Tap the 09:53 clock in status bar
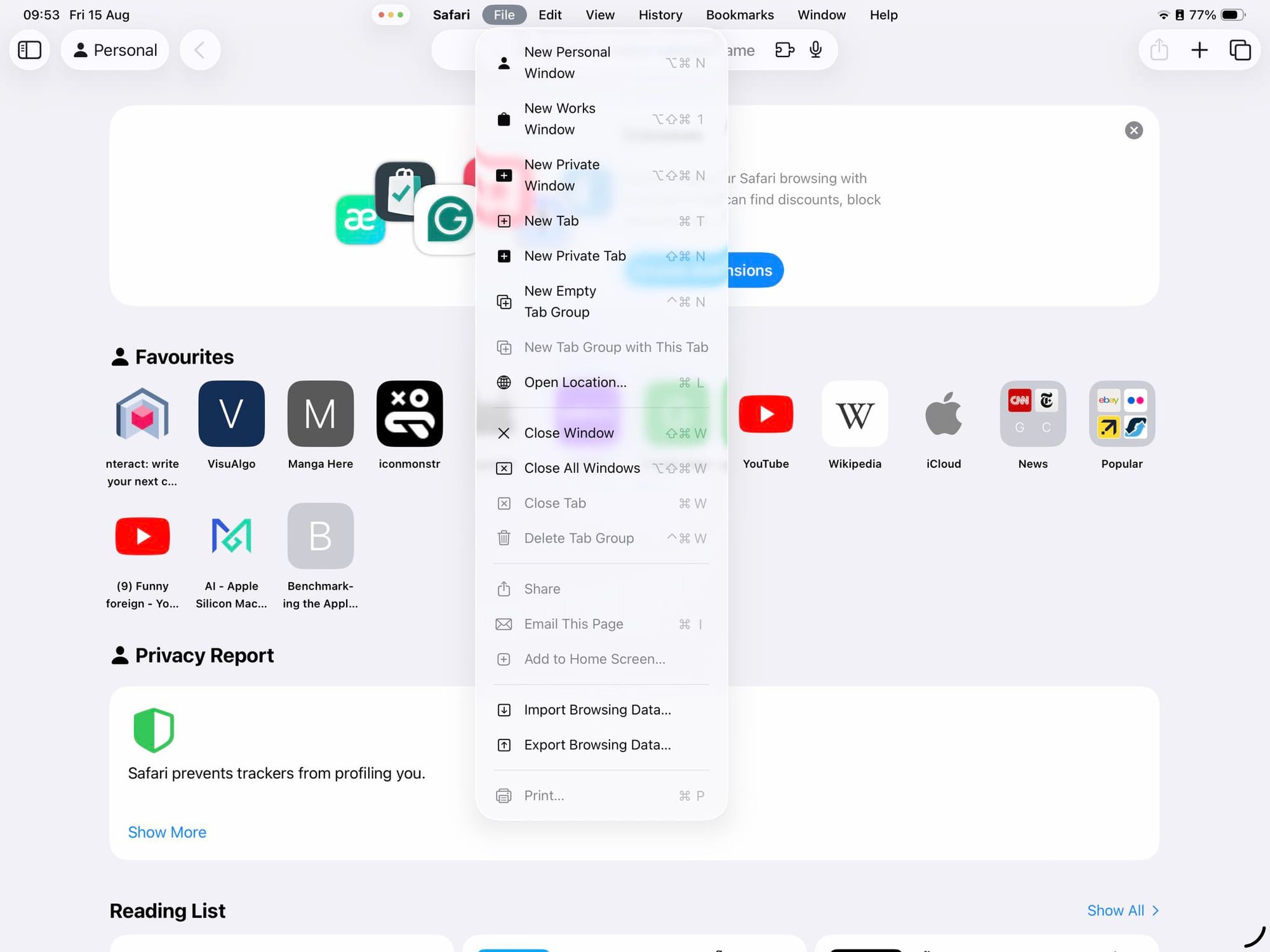The image size is (1270, 952). coord(41,15)
